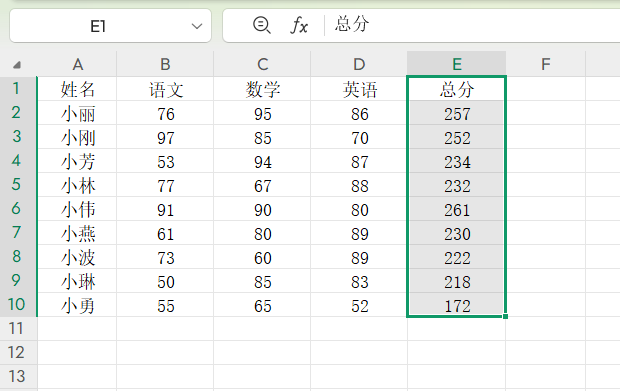Select column F header
This screenshot has width=620, height=391.
coord(546,64)
